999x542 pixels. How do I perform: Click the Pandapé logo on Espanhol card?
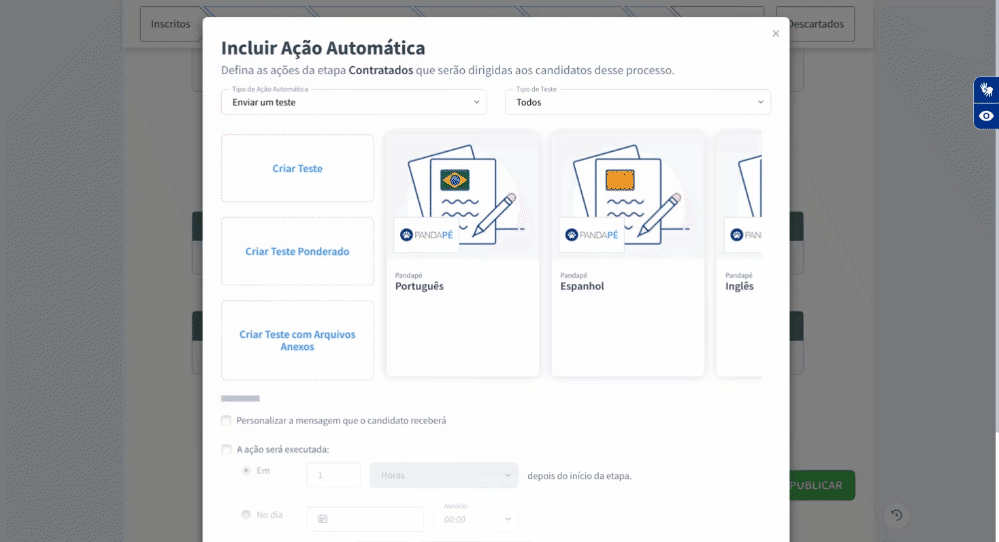[x=591, y=235]
